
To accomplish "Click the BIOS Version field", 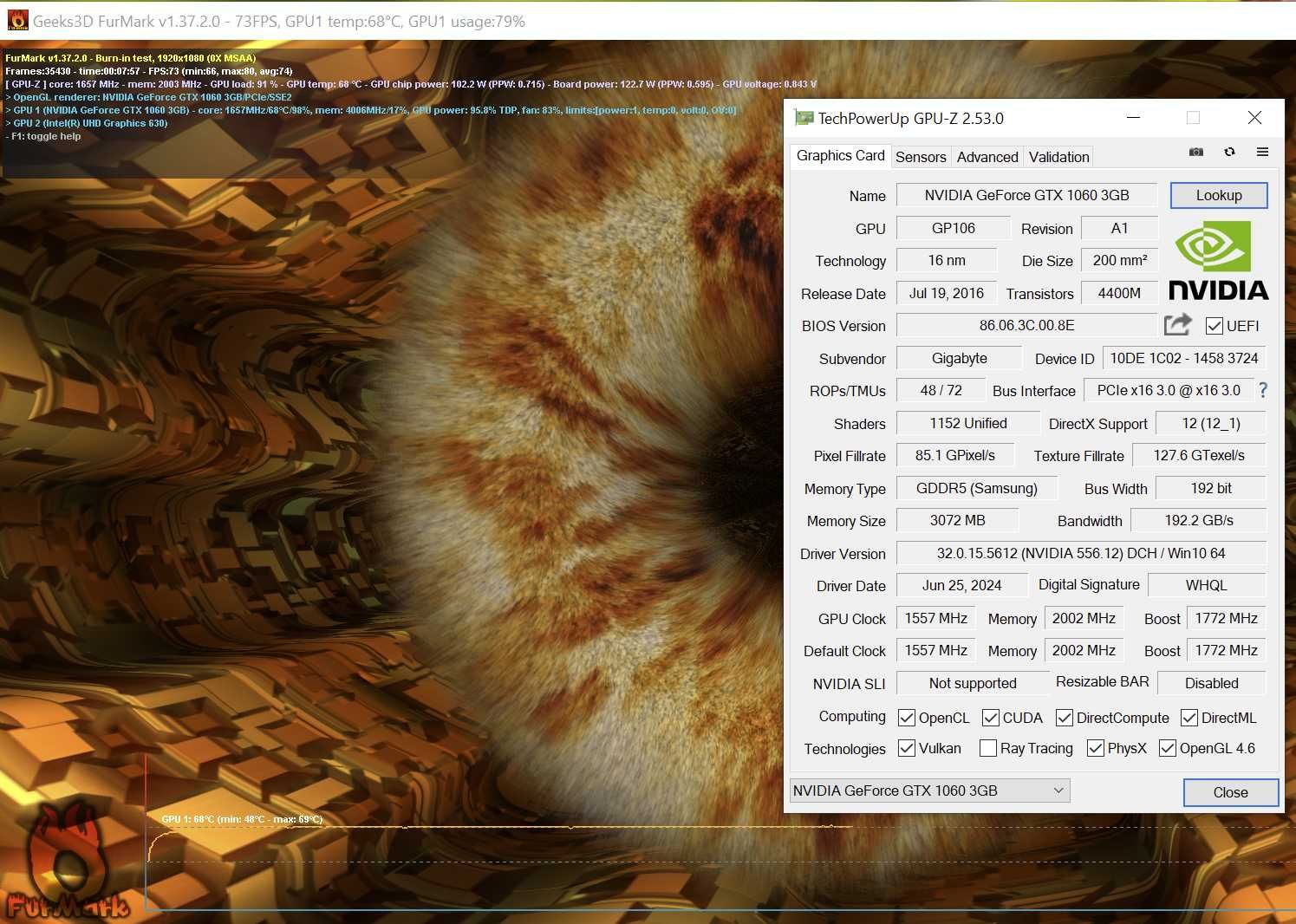I will tap(1026, 325).
